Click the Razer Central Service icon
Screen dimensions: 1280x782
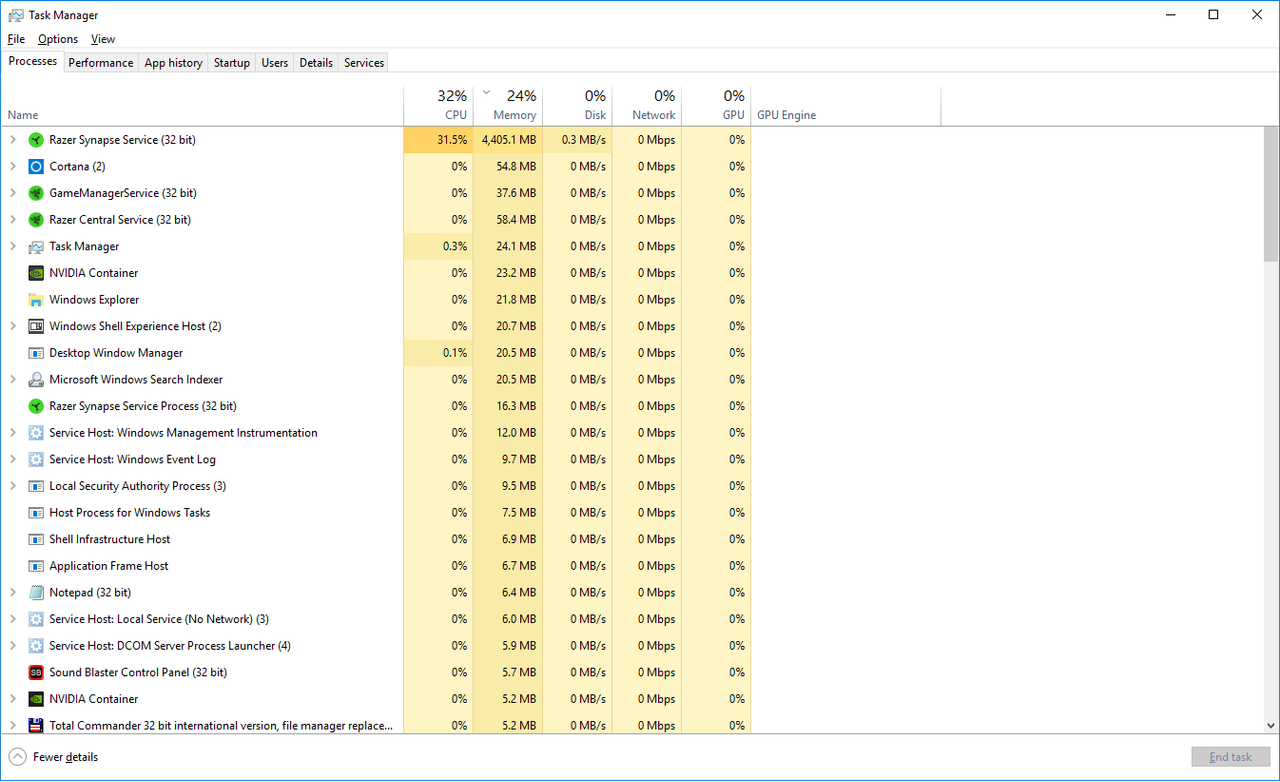point(36,220)
